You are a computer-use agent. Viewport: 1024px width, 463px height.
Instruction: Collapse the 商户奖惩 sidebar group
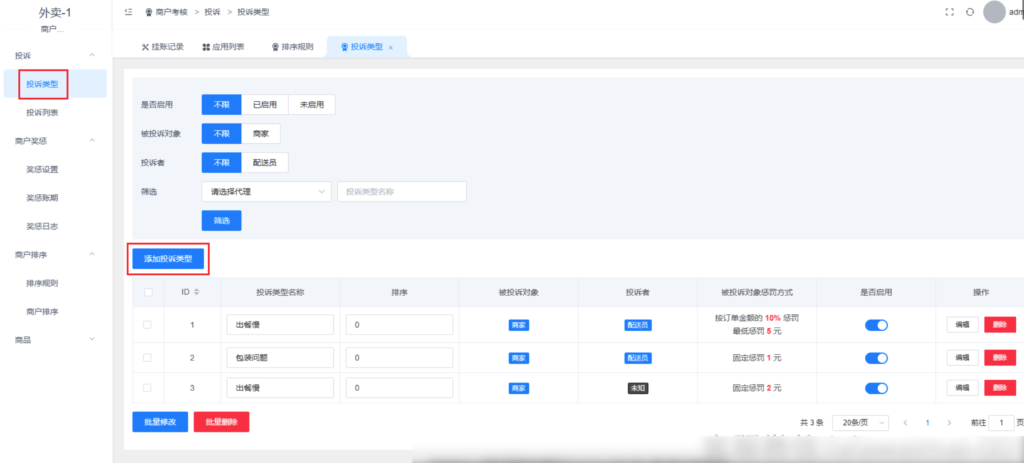[93, 141]
